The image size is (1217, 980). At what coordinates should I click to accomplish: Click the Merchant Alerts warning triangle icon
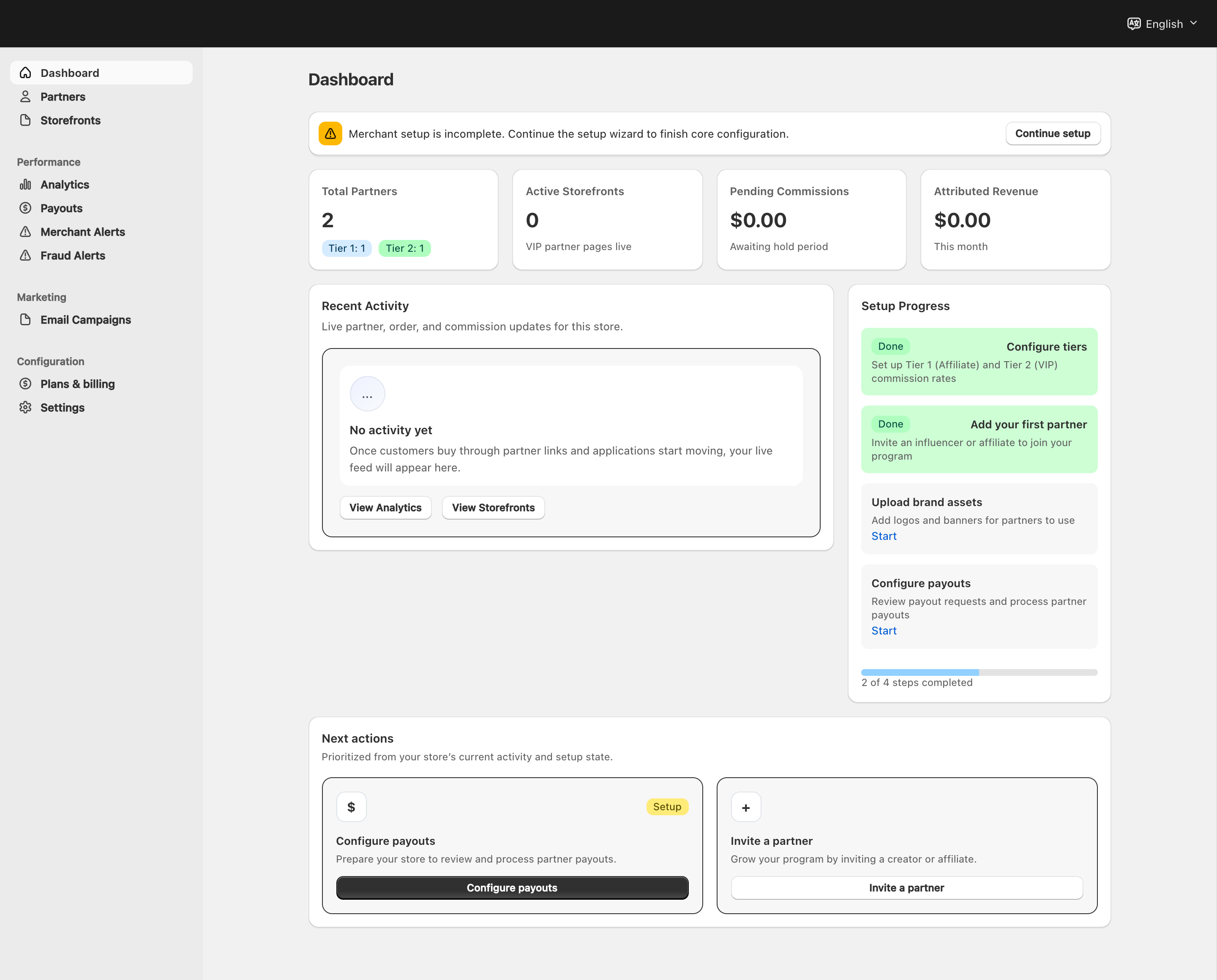[x=25, y=232]
